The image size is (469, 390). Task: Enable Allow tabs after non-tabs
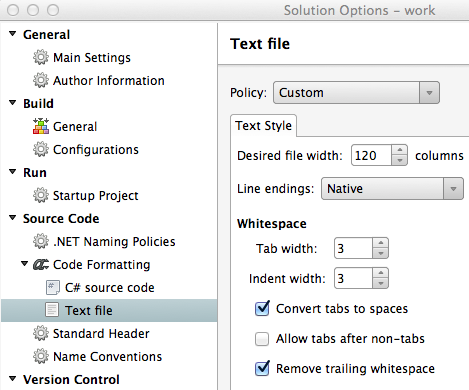pos(262,339)
